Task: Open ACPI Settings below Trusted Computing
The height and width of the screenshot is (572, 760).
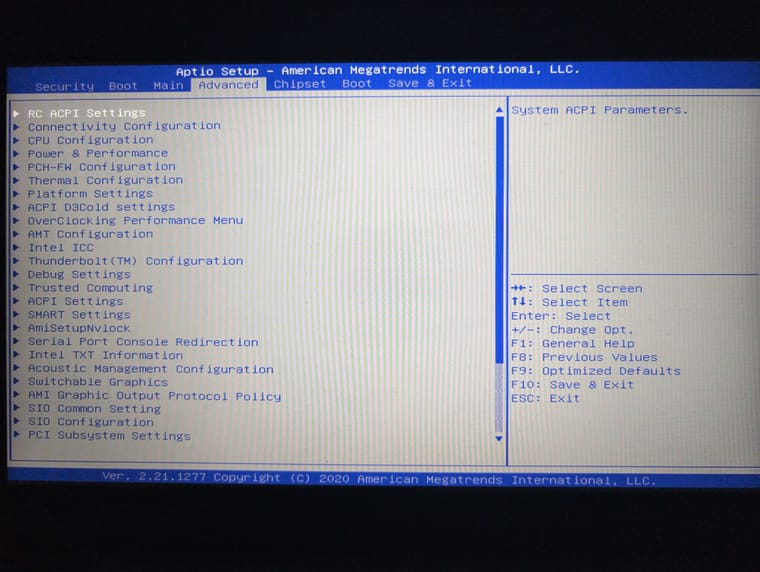Action: [x=75, y=301]
